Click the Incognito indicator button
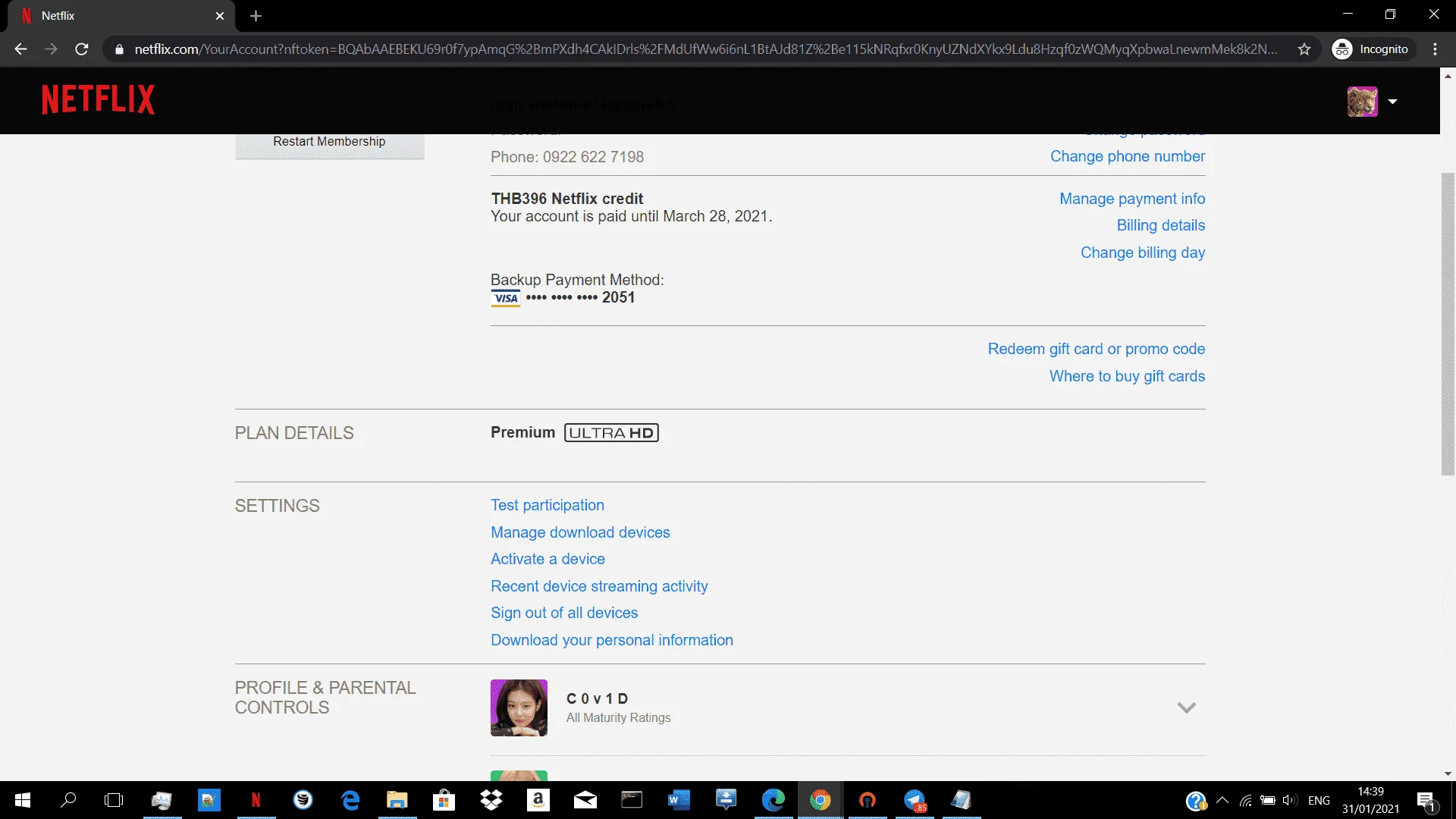The image size is (1456, 819). (1373, 49)
